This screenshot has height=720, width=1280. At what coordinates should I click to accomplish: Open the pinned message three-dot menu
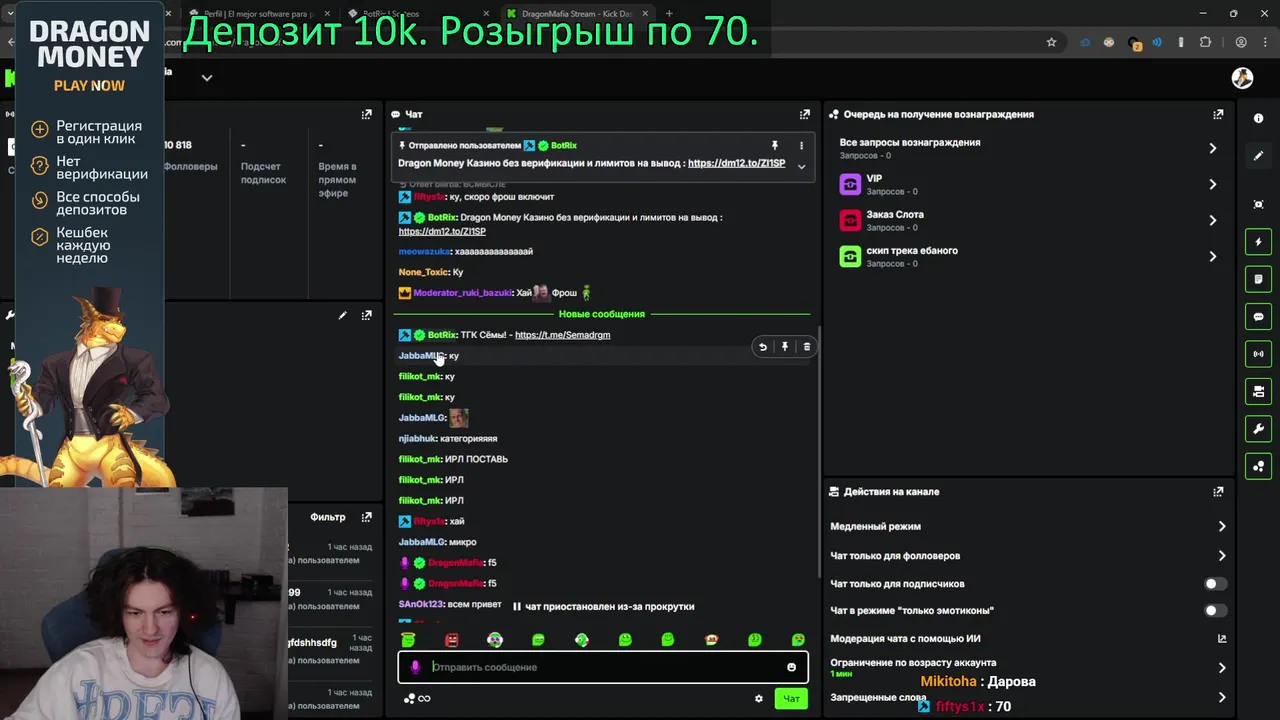click(801, 146)
